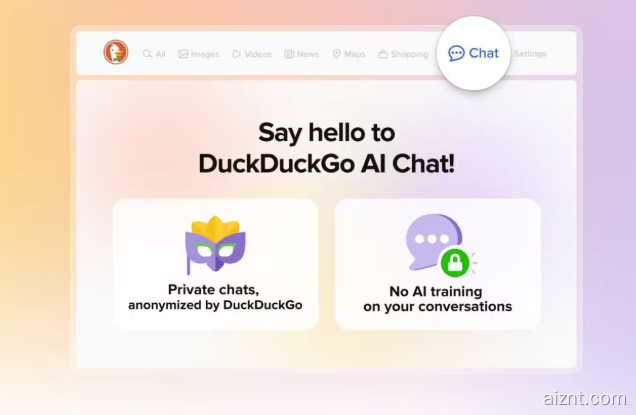
Task: Switch to the Images tab
Action: [199, 54]
